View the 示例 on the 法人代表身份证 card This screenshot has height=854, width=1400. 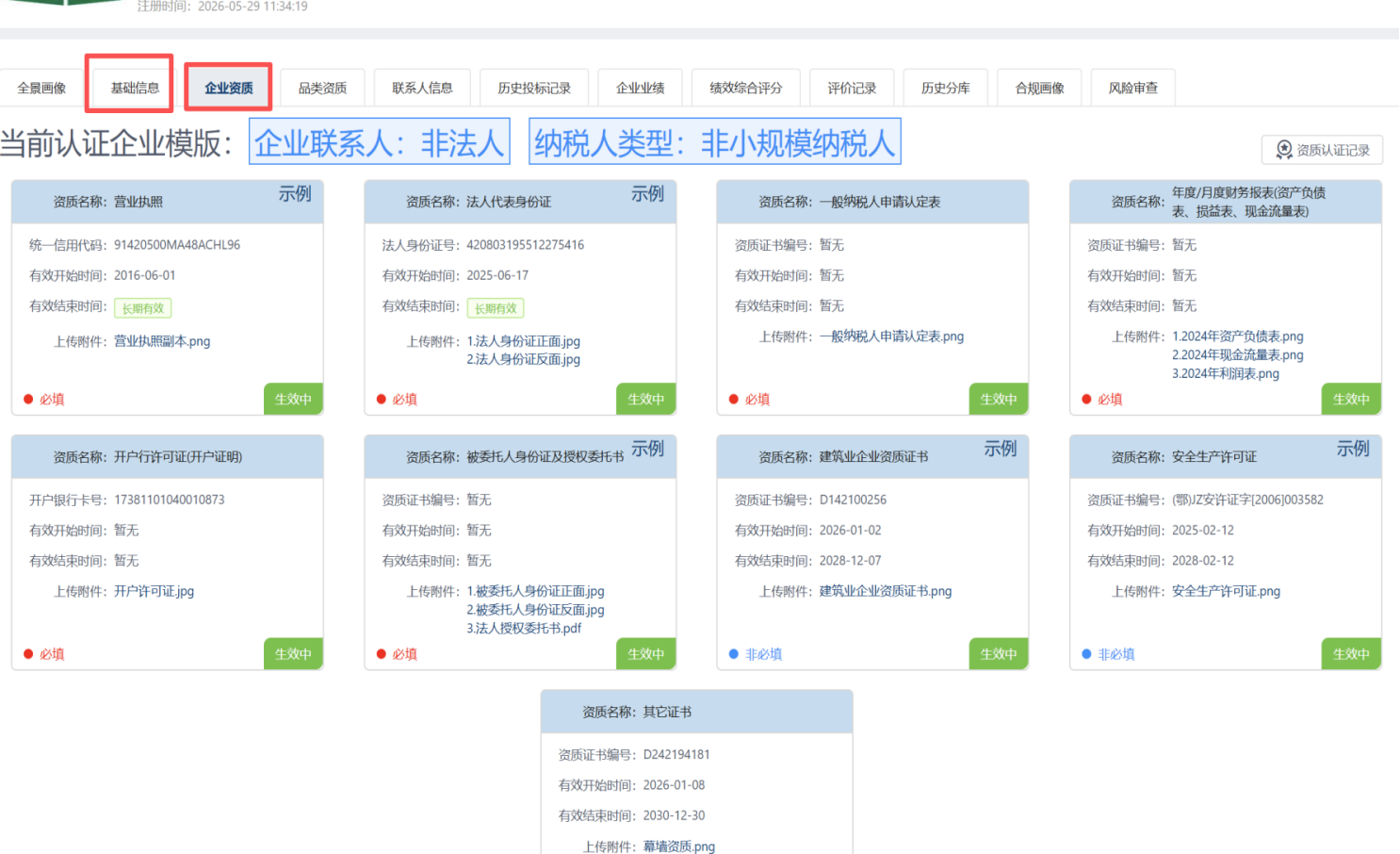pos(647,193)
